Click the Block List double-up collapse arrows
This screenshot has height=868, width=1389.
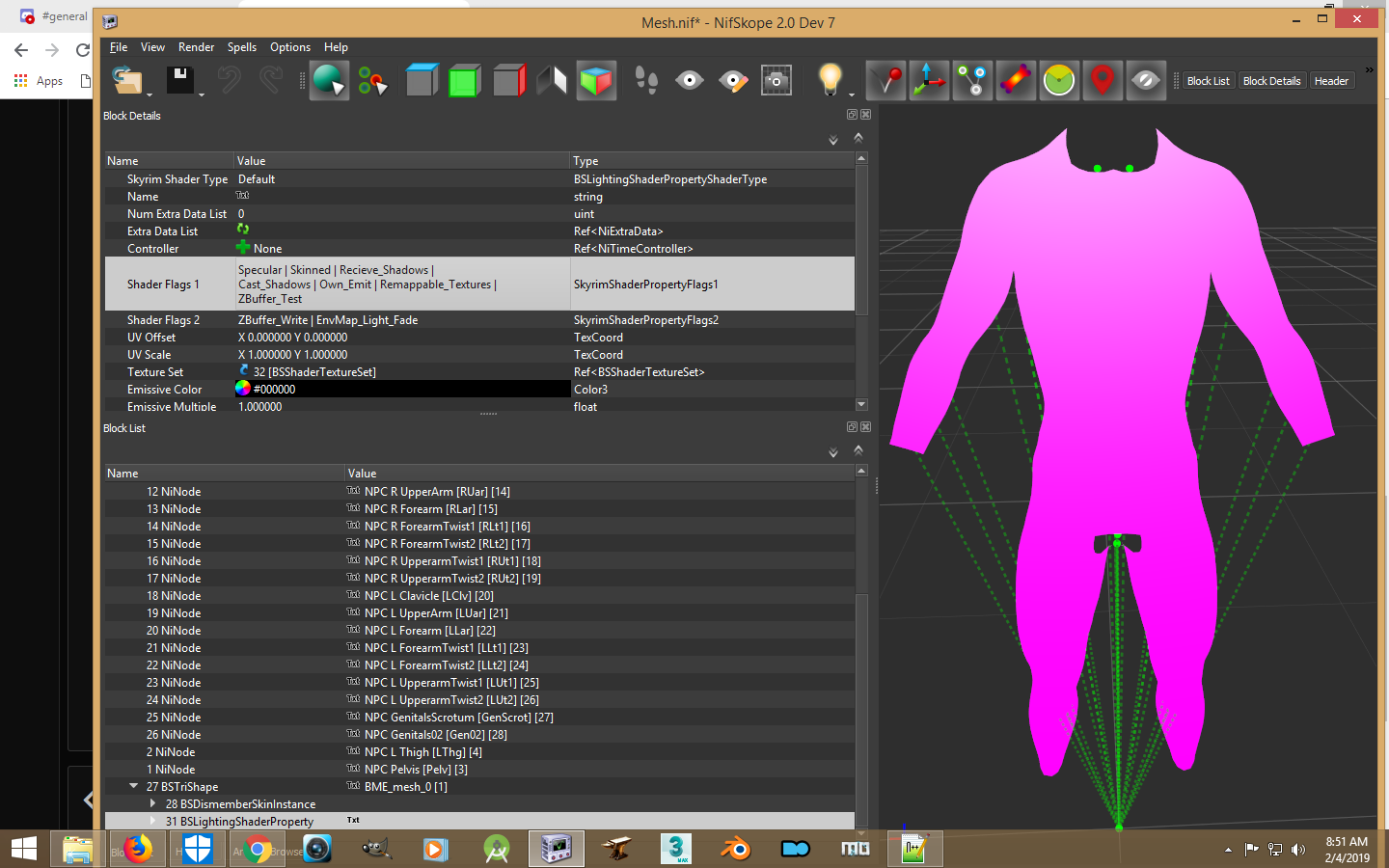(x=858, y=450)
